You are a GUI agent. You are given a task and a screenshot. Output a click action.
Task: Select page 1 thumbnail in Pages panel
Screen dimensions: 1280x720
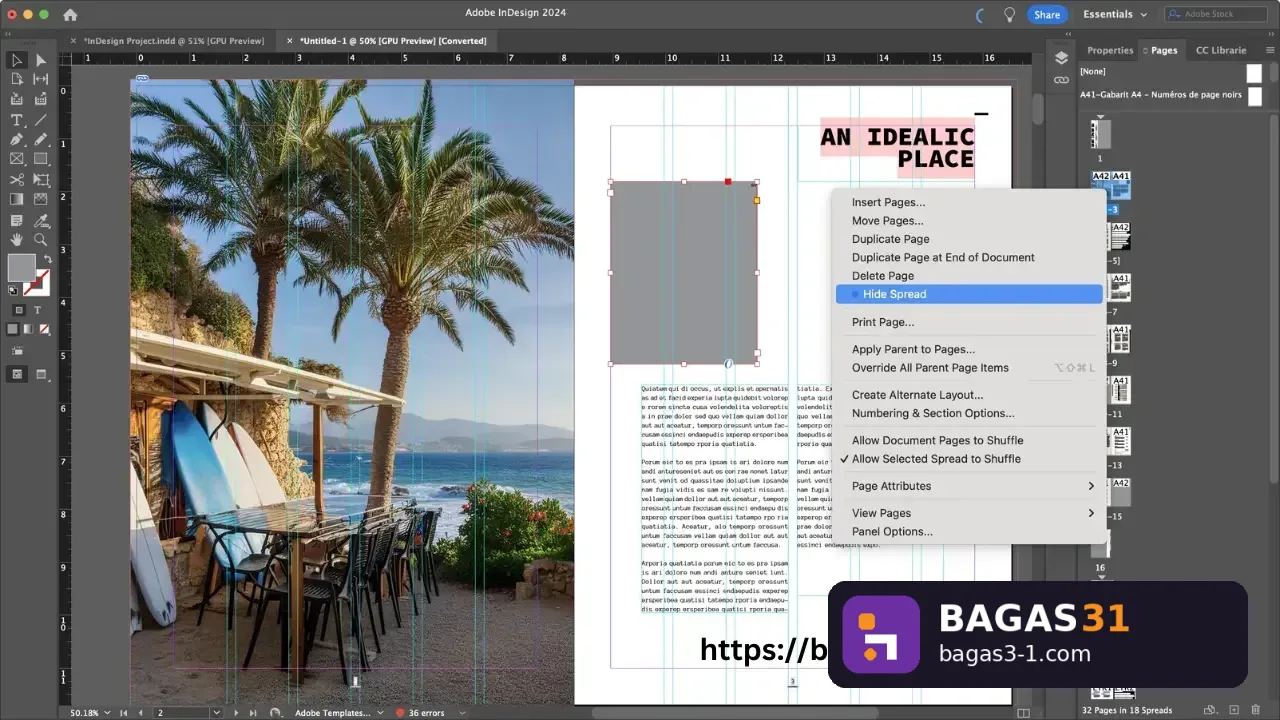tap(1101, 135)
